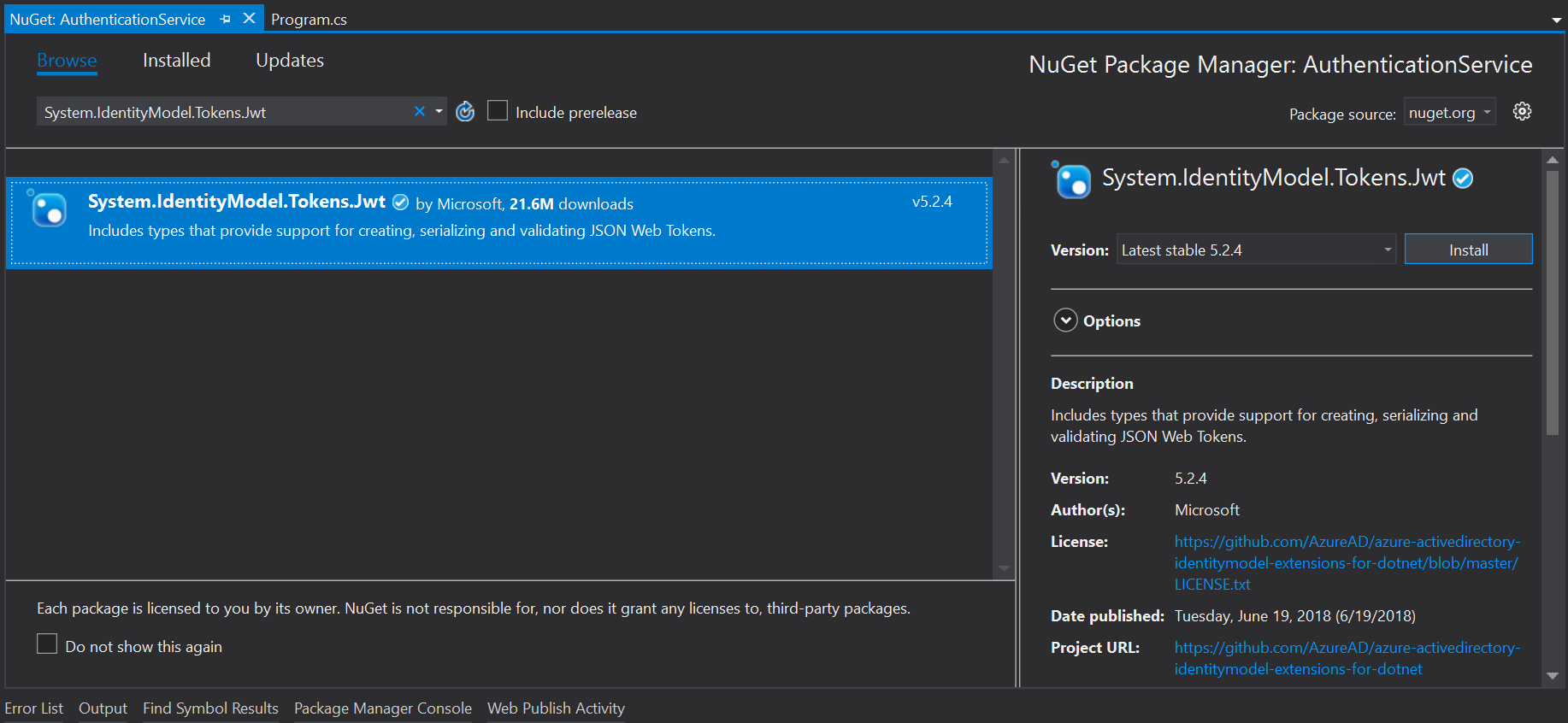Viewport: 1568px width, 723px height.
Task: Click results list scroll down arrow
Action: [1004, 568]
